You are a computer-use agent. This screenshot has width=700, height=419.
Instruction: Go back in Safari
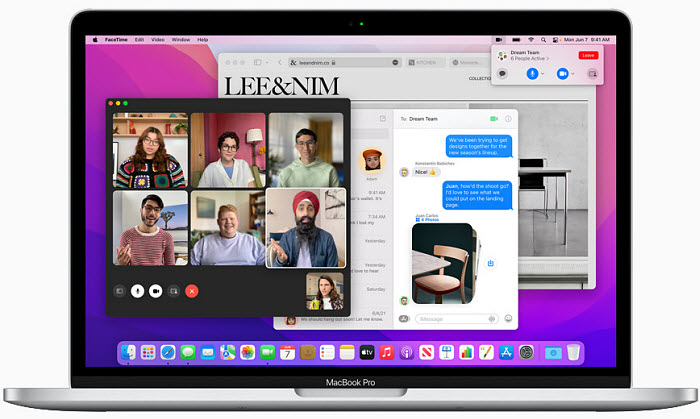[280, 62]
